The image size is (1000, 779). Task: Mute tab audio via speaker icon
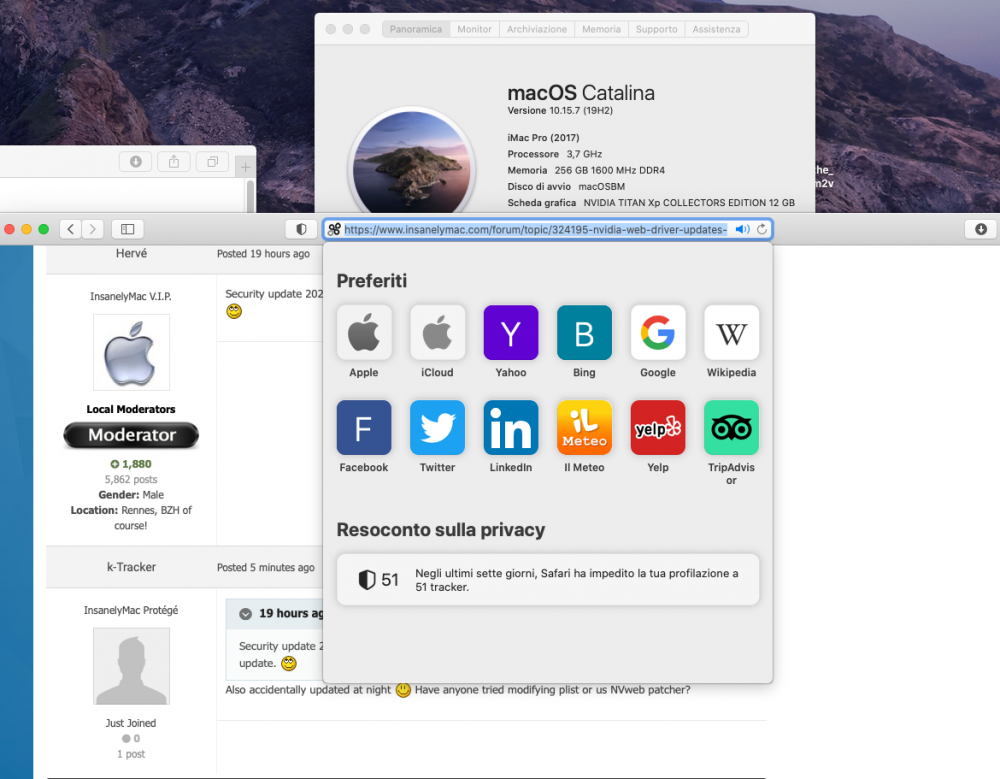(742, 229)
